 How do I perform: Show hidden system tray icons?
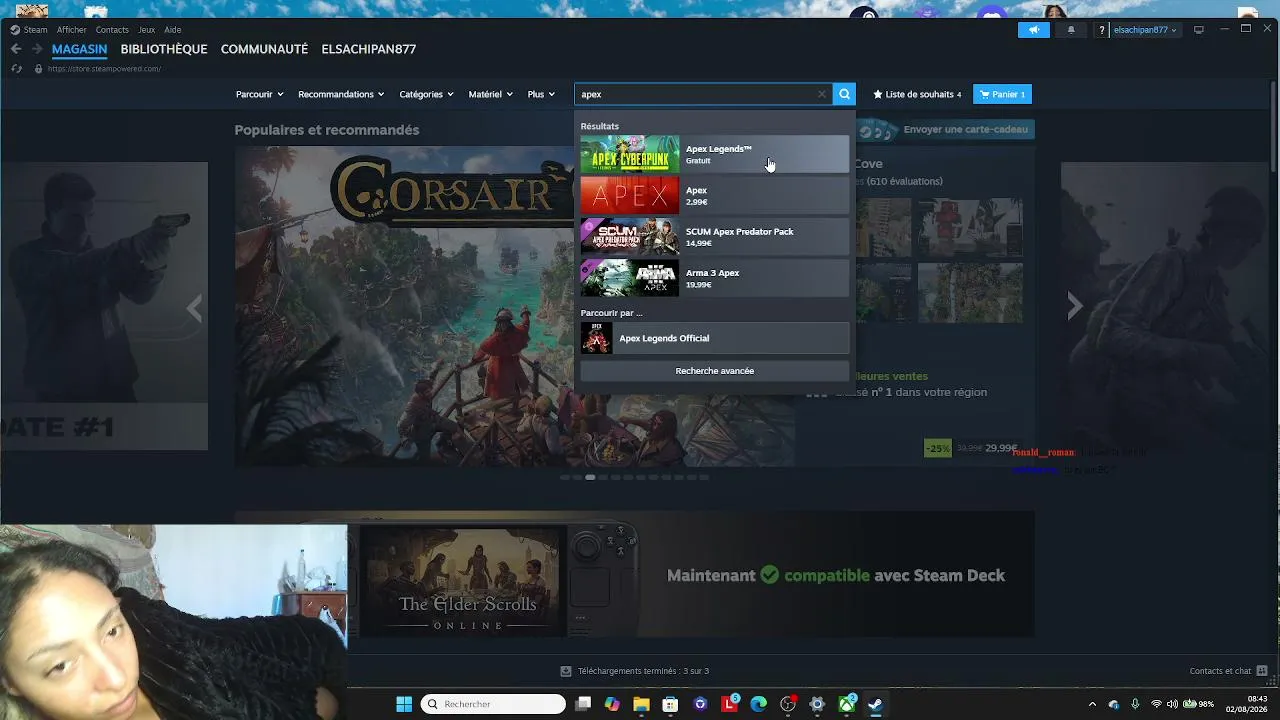(1092, 704)
